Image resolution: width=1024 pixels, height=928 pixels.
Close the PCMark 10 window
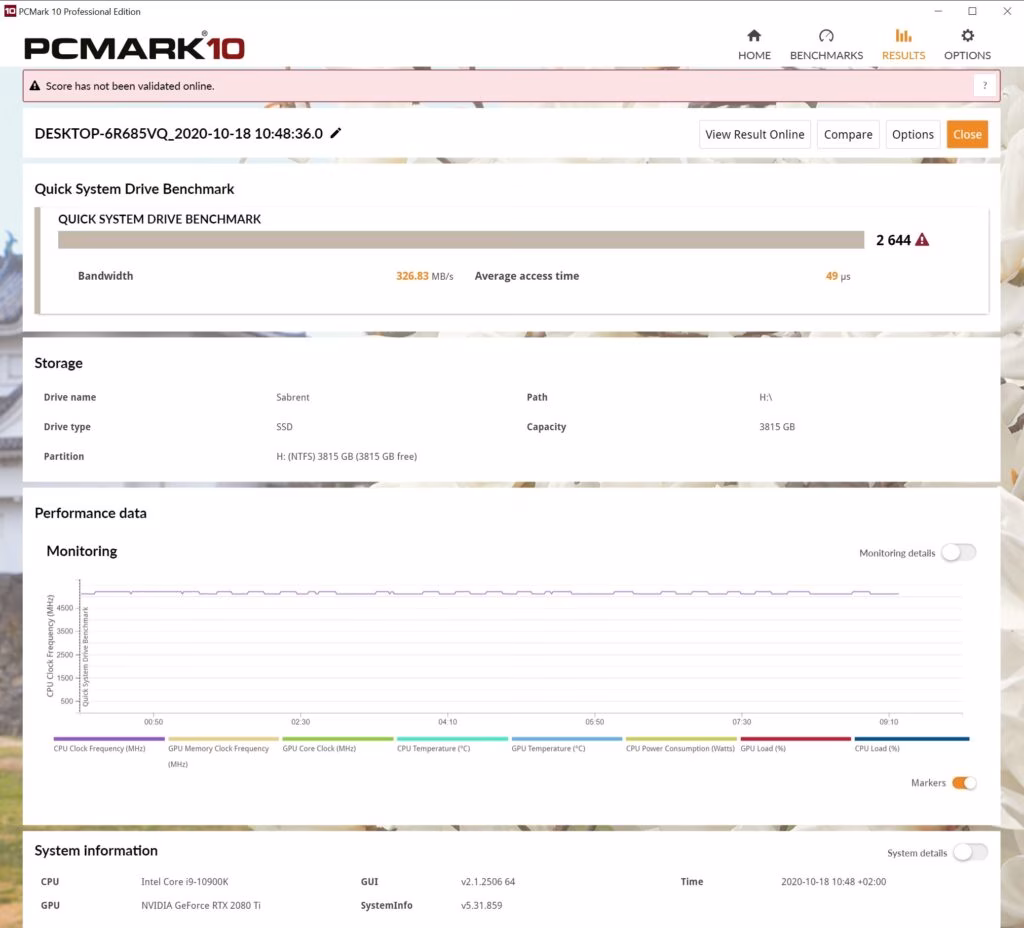1007,11
